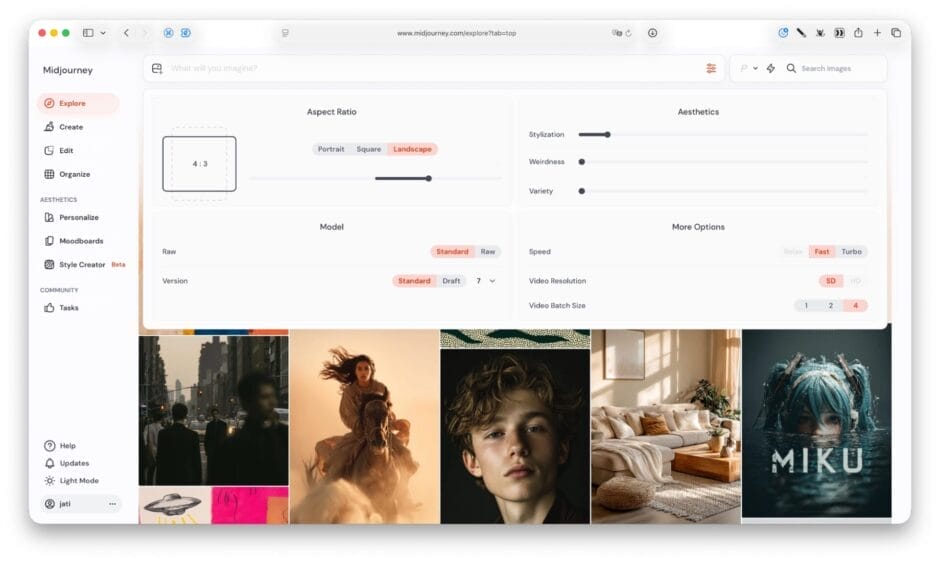Open Tasks under Community

[x=61, y=308]
